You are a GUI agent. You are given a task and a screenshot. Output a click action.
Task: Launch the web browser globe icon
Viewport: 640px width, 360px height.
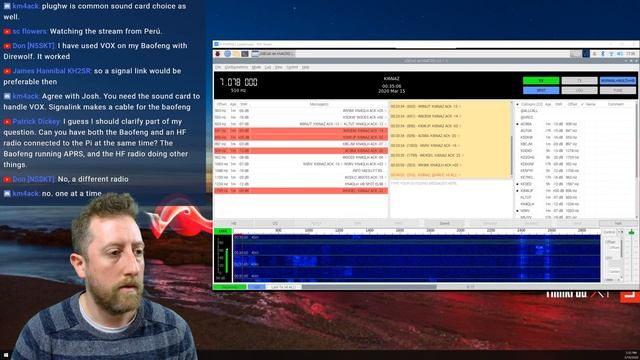coord(227,54)
